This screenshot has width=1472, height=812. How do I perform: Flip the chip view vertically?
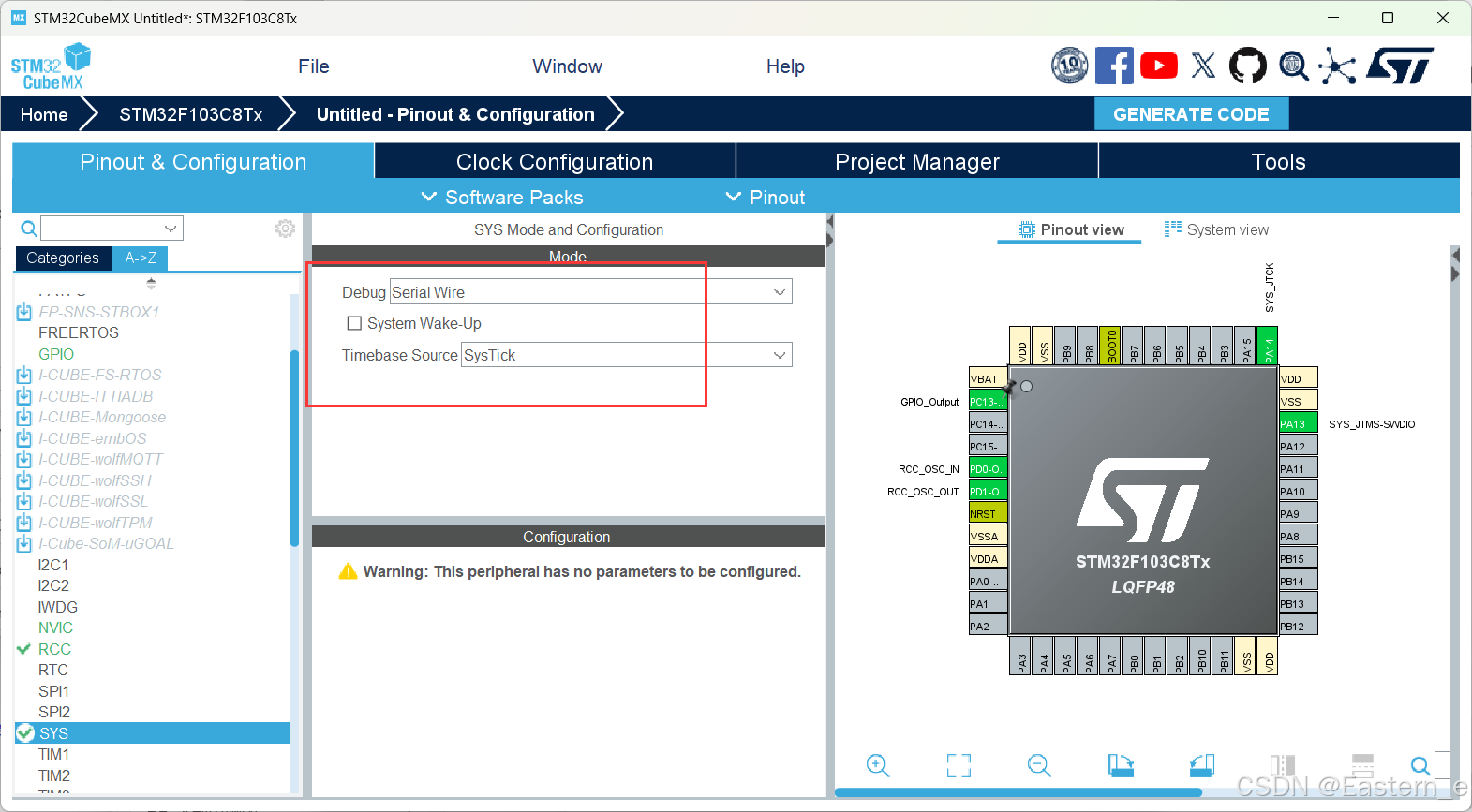[1362, 765]
